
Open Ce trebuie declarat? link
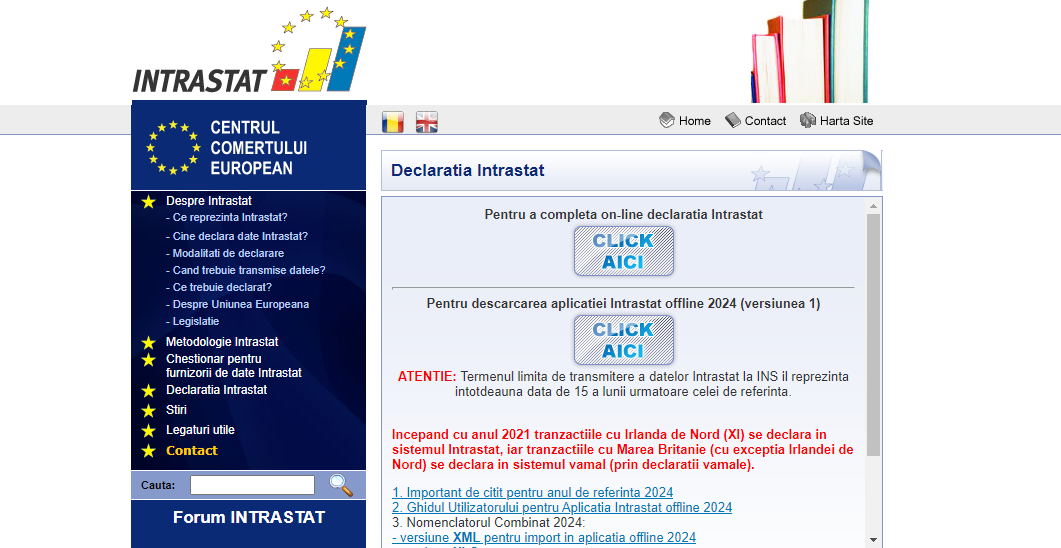(x=219, y=287)
